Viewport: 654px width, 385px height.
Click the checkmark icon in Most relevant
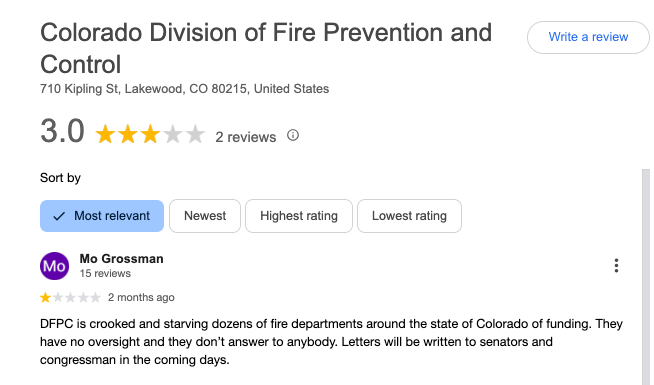click(x=59, y=216)
